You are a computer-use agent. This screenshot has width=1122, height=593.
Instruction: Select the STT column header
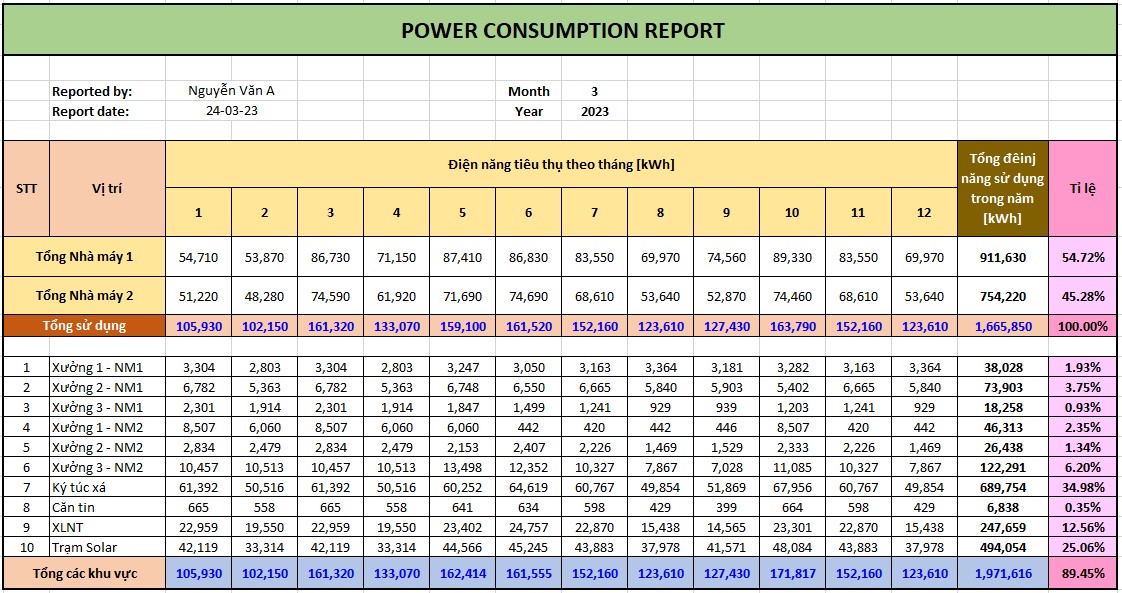(x=26, y=188)
